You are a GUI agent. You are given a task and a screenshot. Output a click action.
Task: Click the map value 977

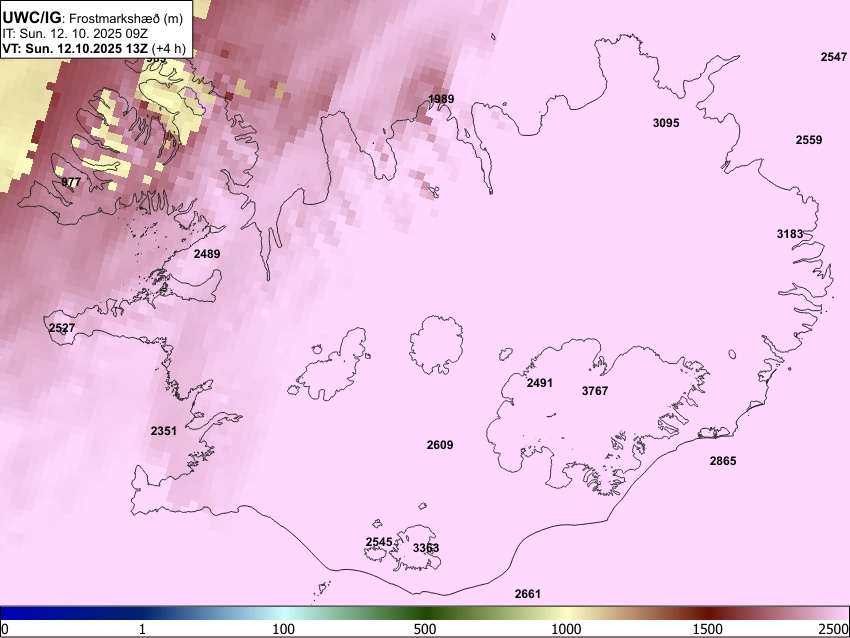click(71, 182)
